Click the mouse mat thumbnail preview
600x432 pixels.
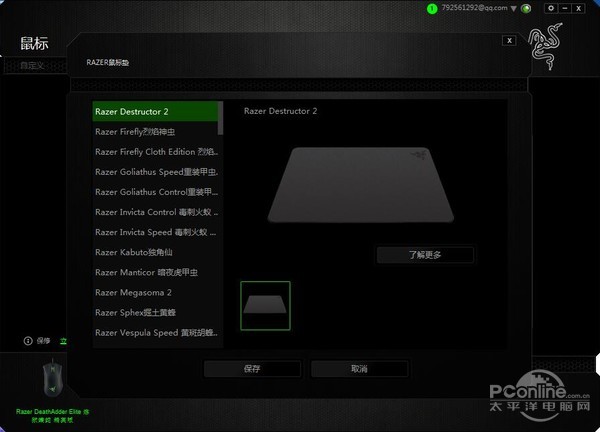(265, 306)
